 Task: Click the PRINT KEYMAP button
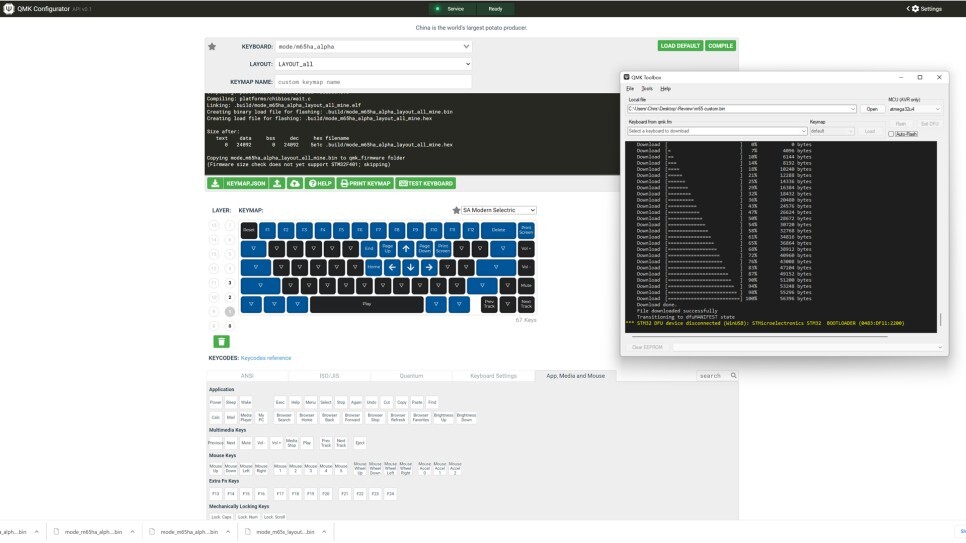click(x=365, y=184)
